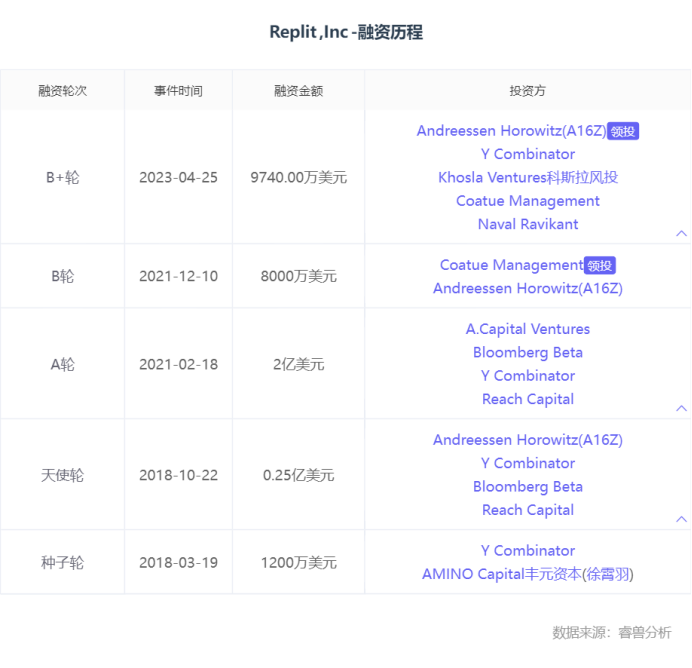Select the 天使轮 round cell
The height and width of the screenshot is (668, 692).
click(x=62, y=475)
